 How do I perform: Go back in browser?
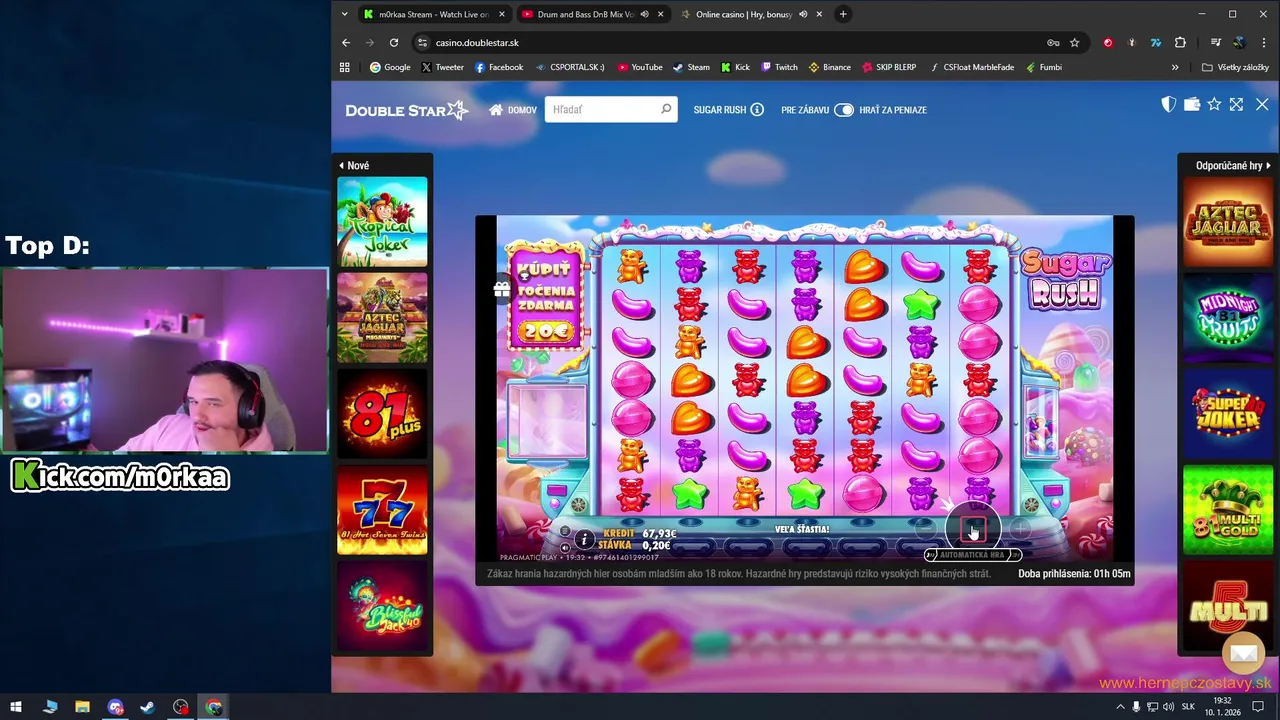[x=346, y=43]
